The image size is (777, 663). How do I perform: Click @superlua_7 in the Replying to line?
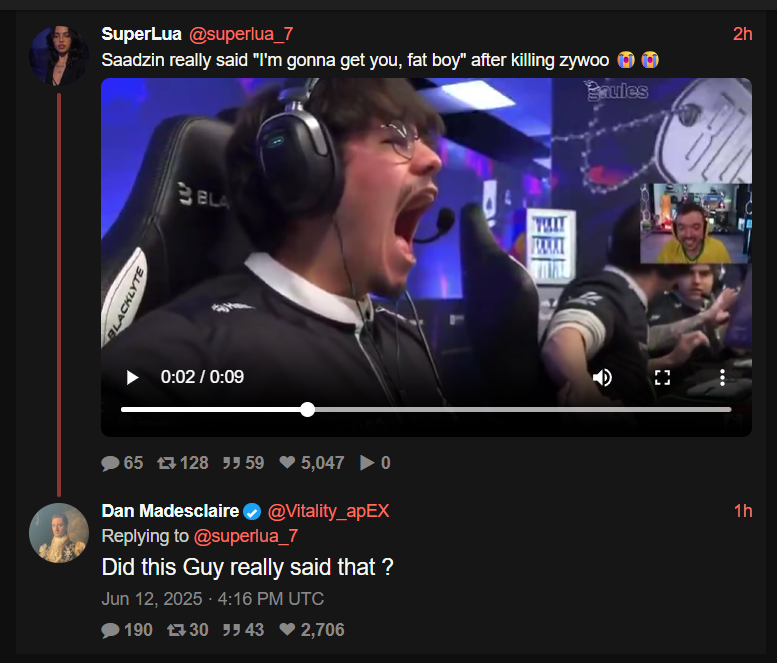(x=246, y=536)
